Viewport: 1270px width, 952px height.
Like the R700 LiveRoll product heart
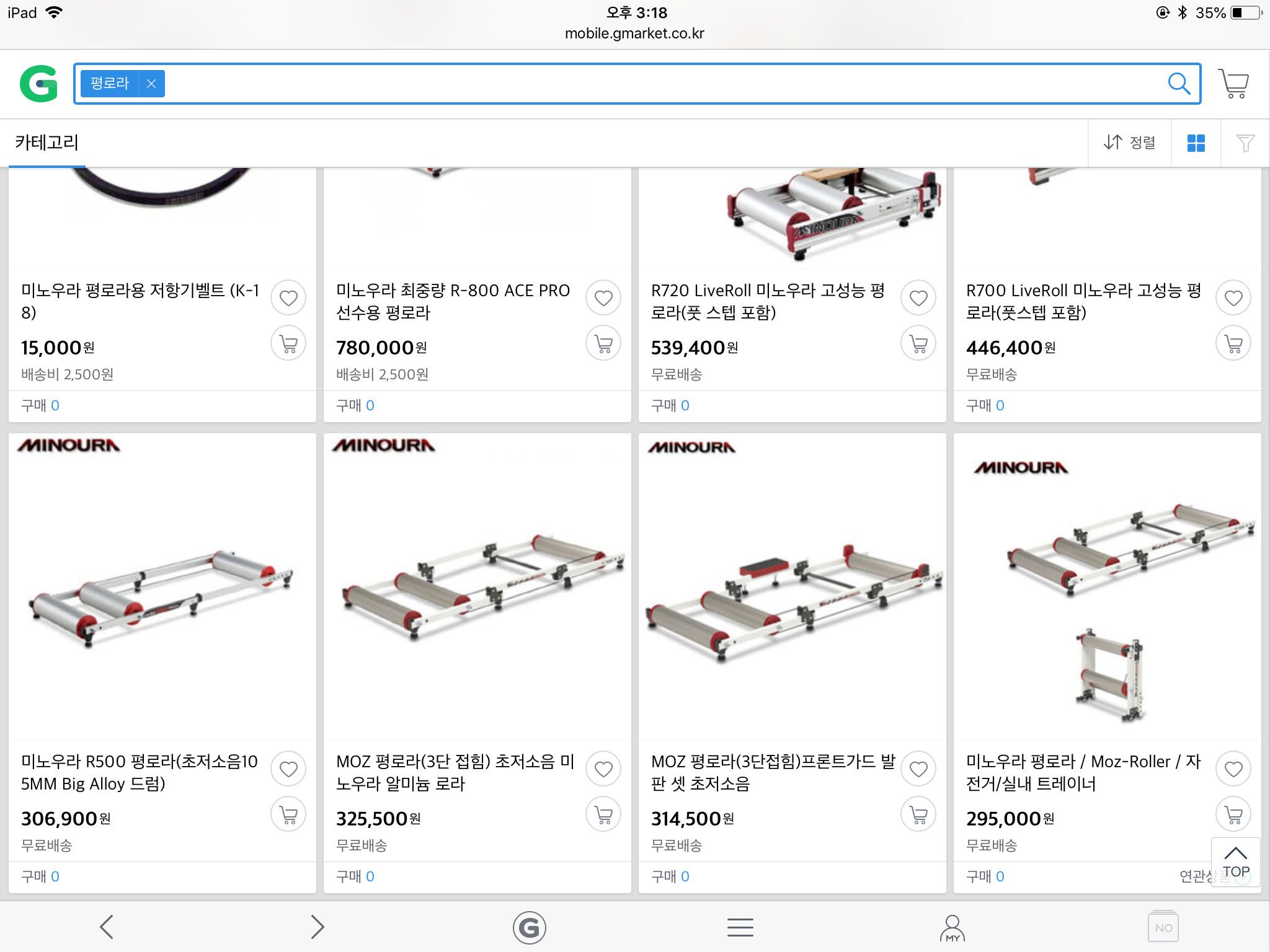[x=1233, y=298]
